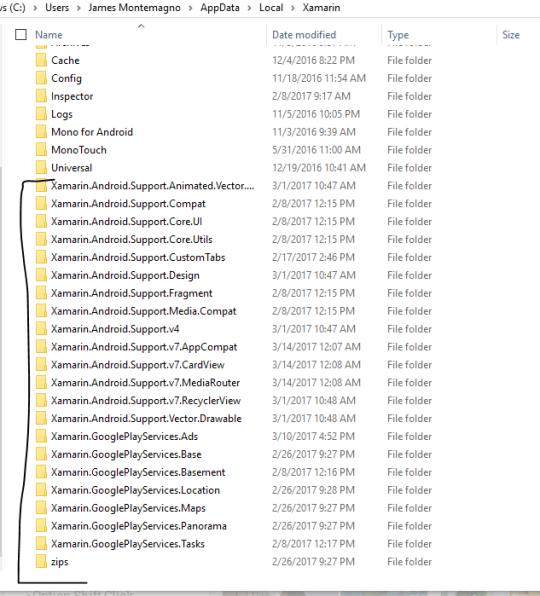
Task: Expand the chevron after James Montemagno
Action: pos(190,8)
